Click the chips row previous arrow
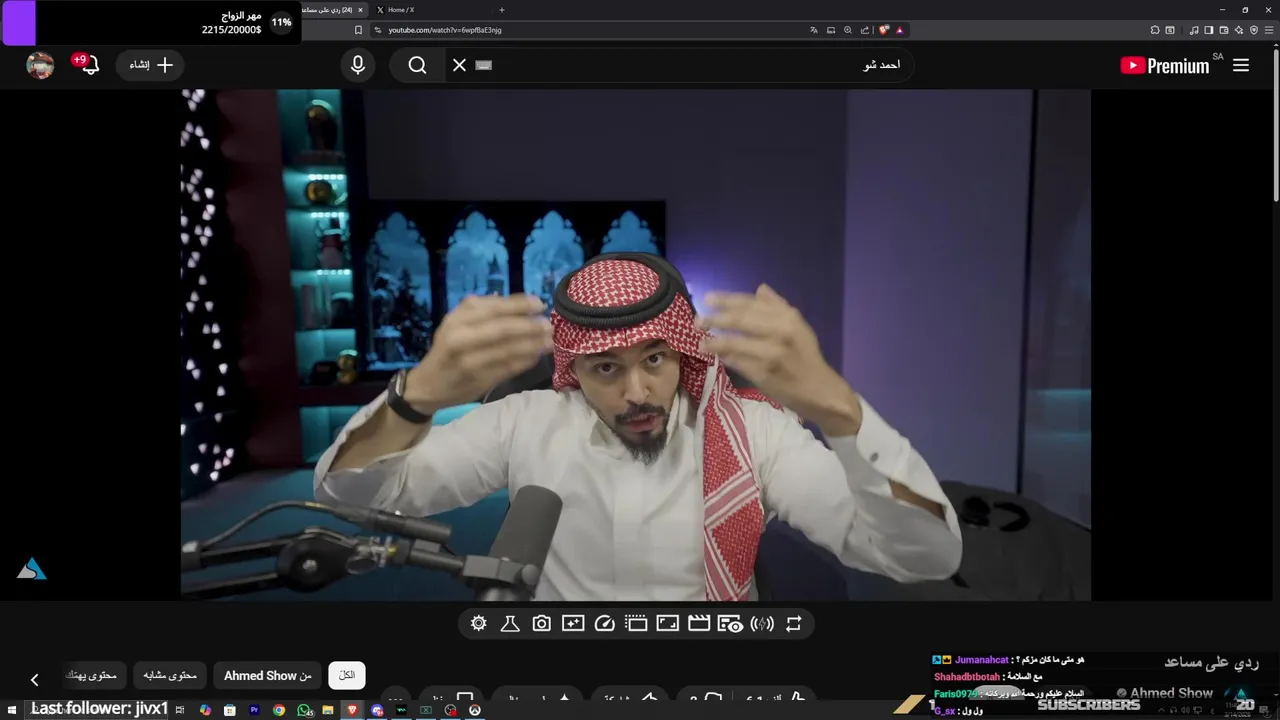Viewport: 1280px width, 720px height. tap(34, 680)
